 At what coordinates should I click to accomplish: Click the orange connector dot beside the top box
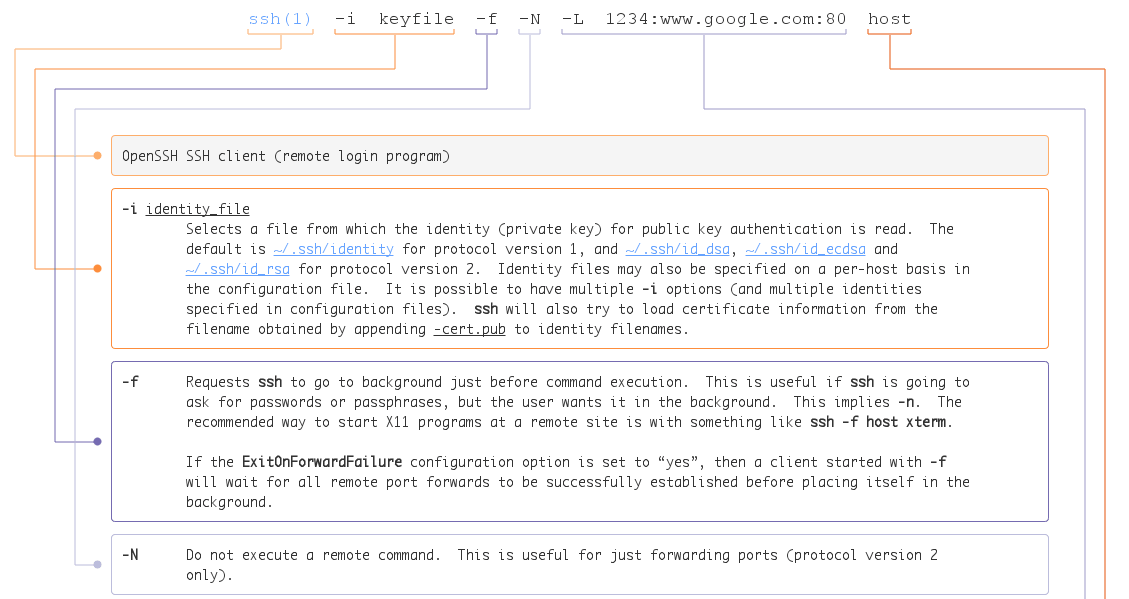tap(97, 155)
